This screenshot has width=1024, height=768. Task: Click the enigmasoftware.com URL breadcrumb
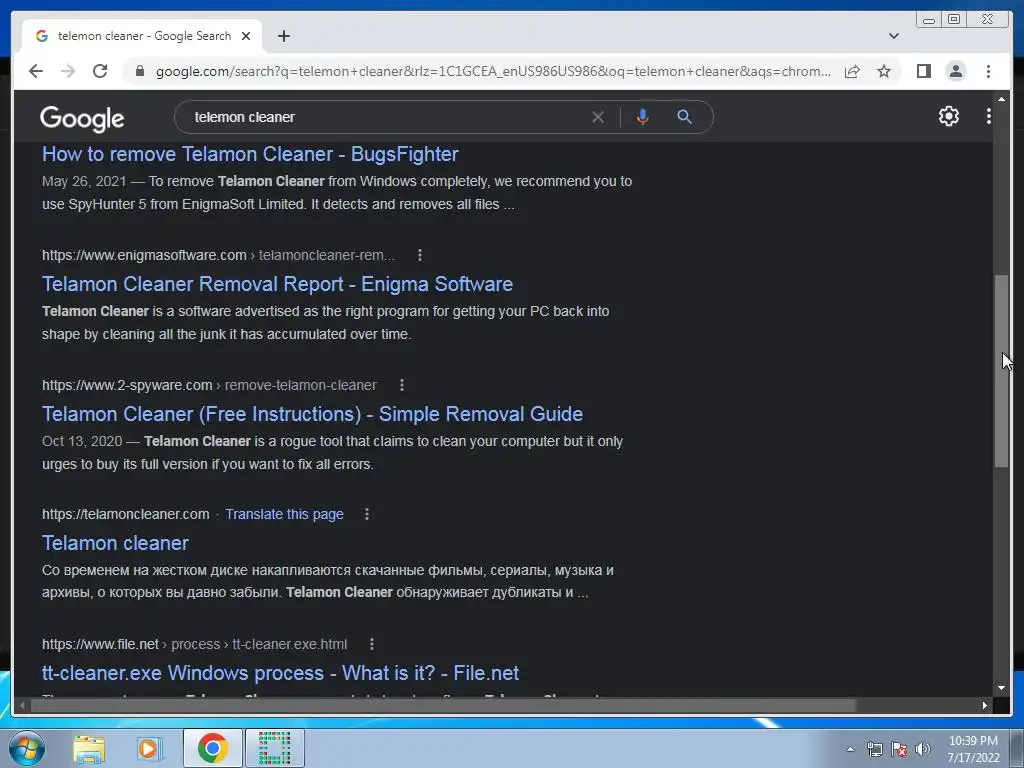pos(218,255)
